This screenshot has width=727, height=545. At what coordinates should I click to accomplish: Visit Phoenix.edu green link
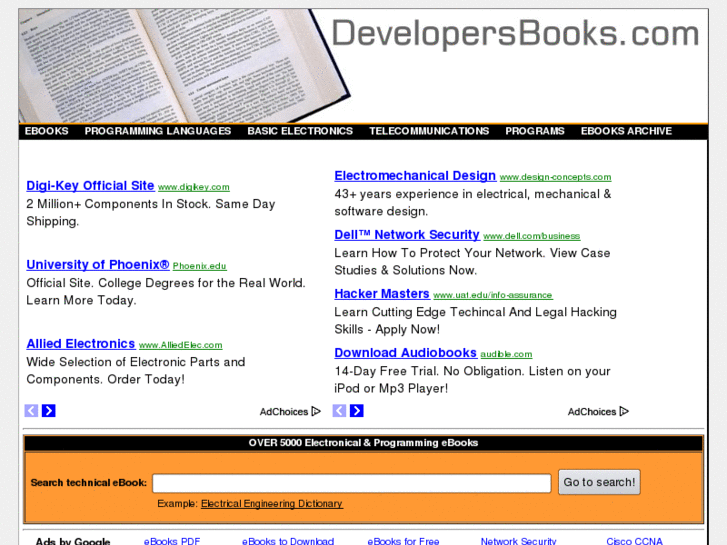coord(199,266)
